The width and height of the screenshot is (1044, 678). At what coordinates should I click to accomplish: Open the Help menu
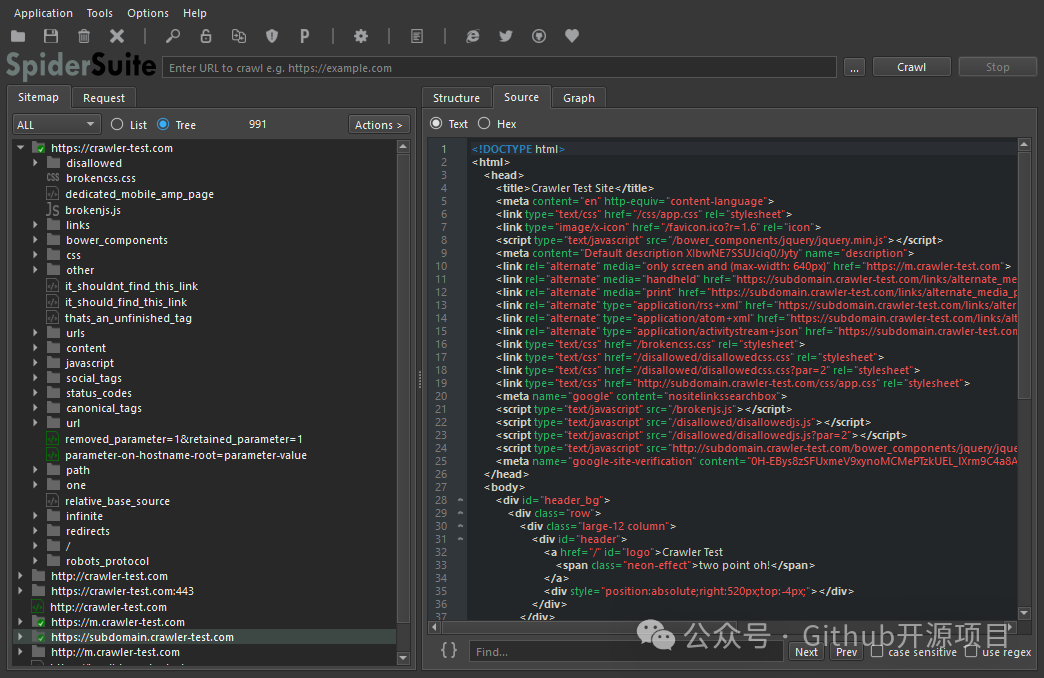[195, 13]
